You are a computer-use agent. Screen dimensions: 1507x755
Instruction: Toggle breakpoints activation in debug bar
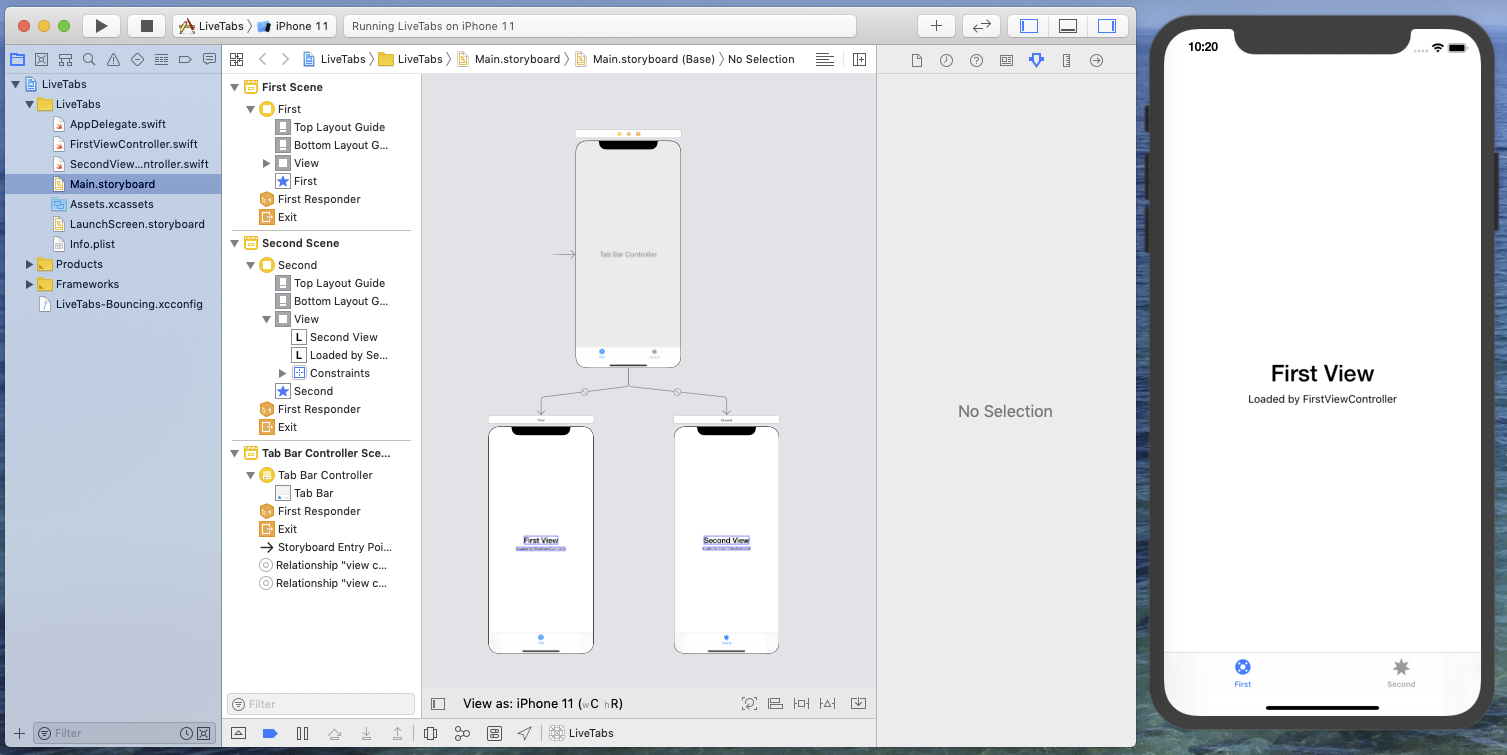[x=269, y=733]
